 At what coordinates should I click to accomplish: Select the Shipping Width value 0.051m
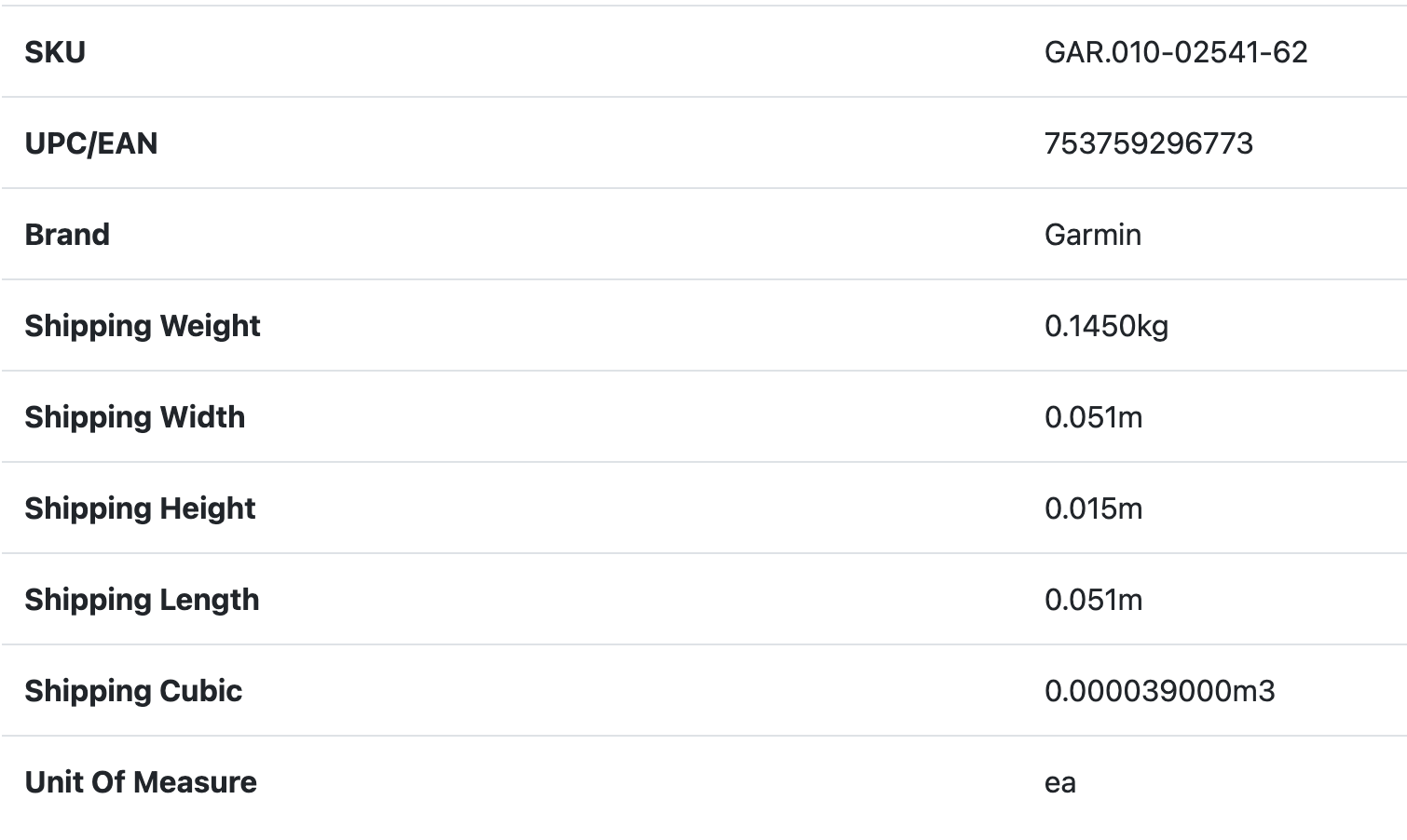click(1093, 417)
